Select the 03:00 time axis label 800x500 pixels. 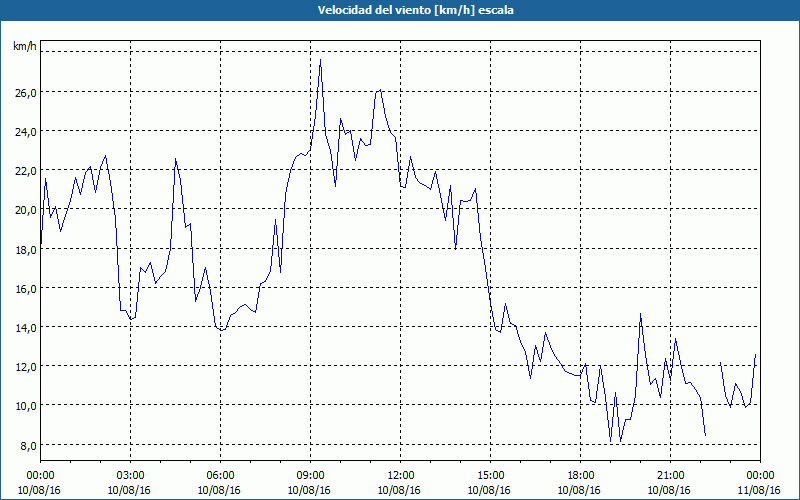click(131, 476)
